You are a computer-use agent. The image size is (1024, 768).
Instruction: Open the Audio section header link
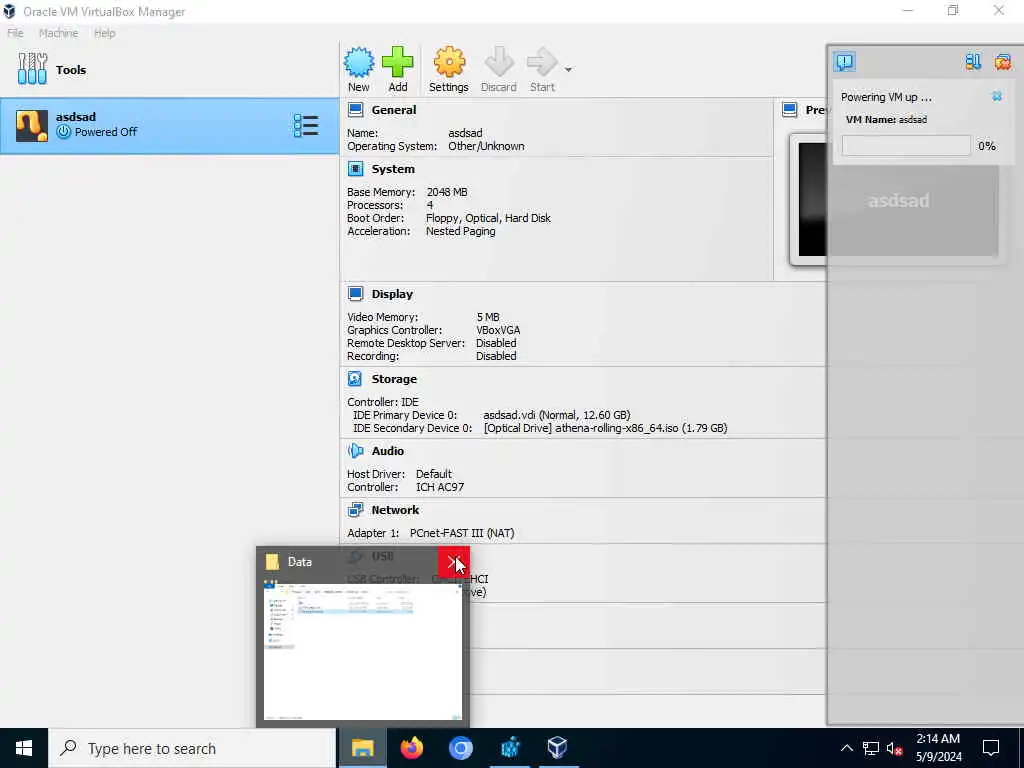click(388, 451)
